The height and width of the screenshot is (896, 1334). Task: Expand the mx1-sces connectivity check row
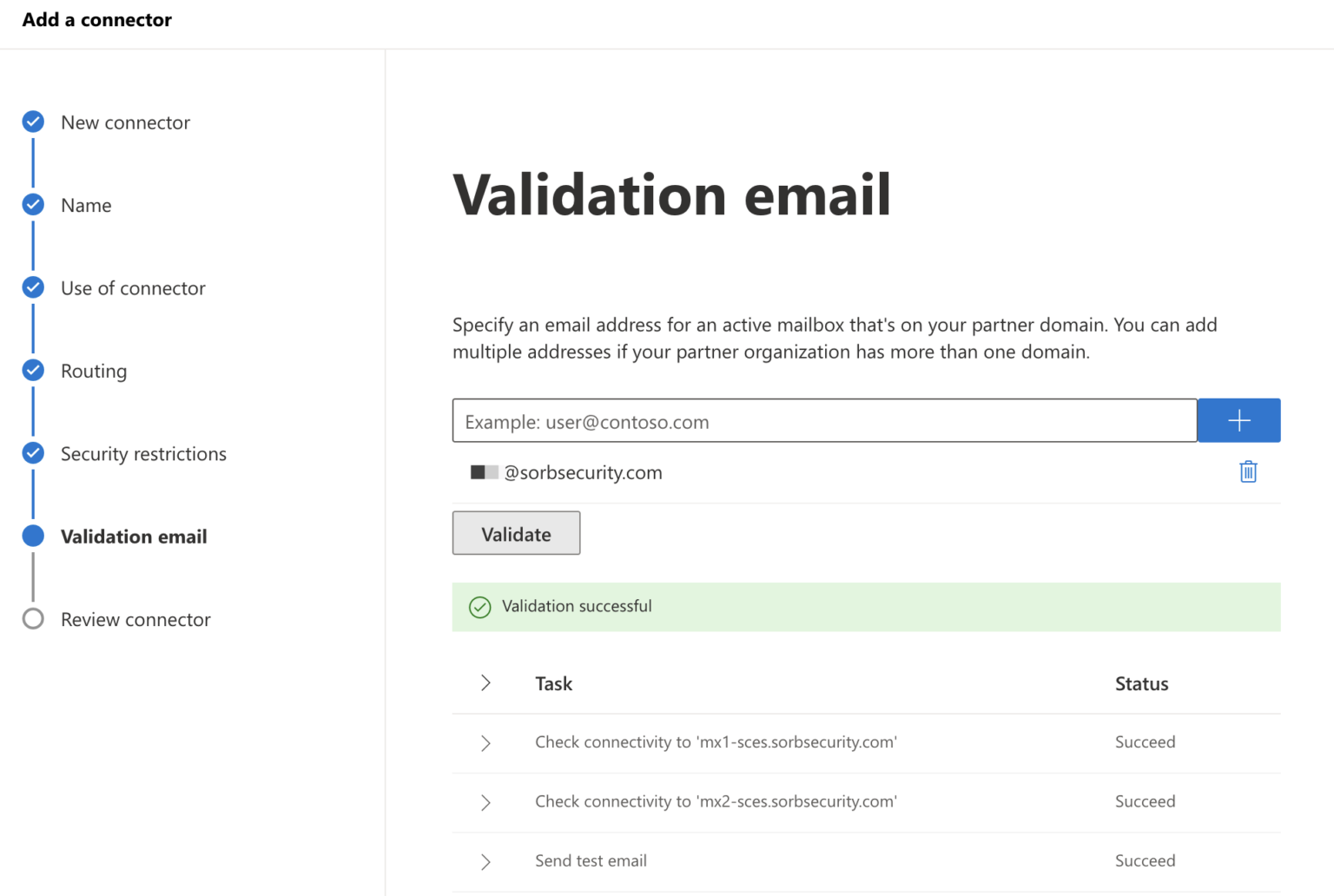coord(485,743)
